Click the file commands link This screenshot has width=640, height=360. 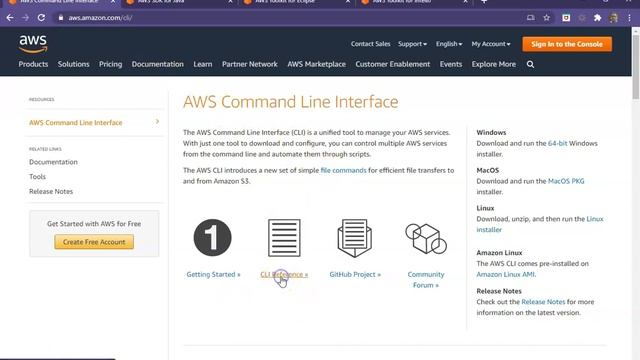pos(343,170)
